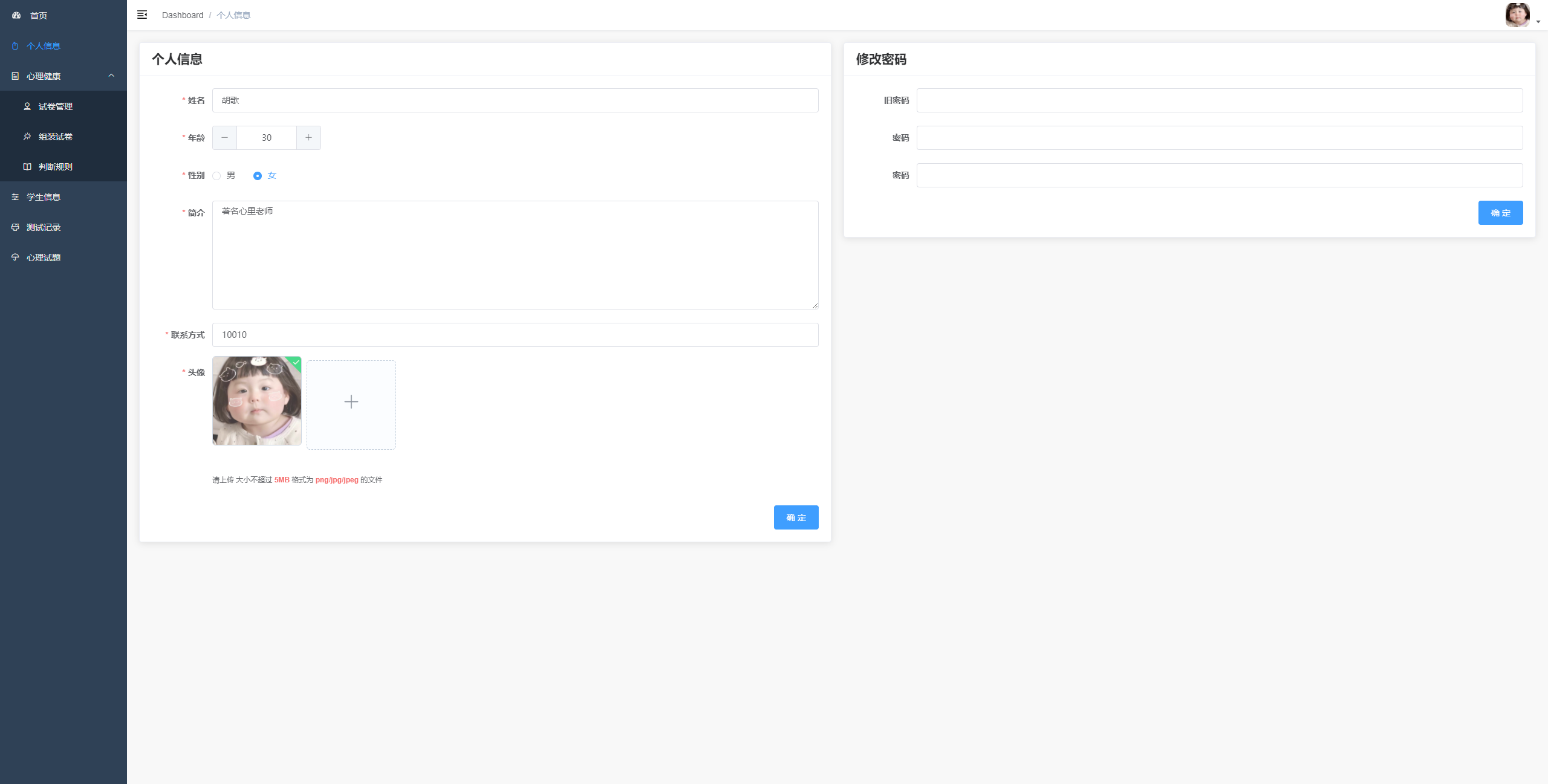Click the sliders icon beside 学生信息
The height and width of the screenshot is (784, 1548).
15,197
